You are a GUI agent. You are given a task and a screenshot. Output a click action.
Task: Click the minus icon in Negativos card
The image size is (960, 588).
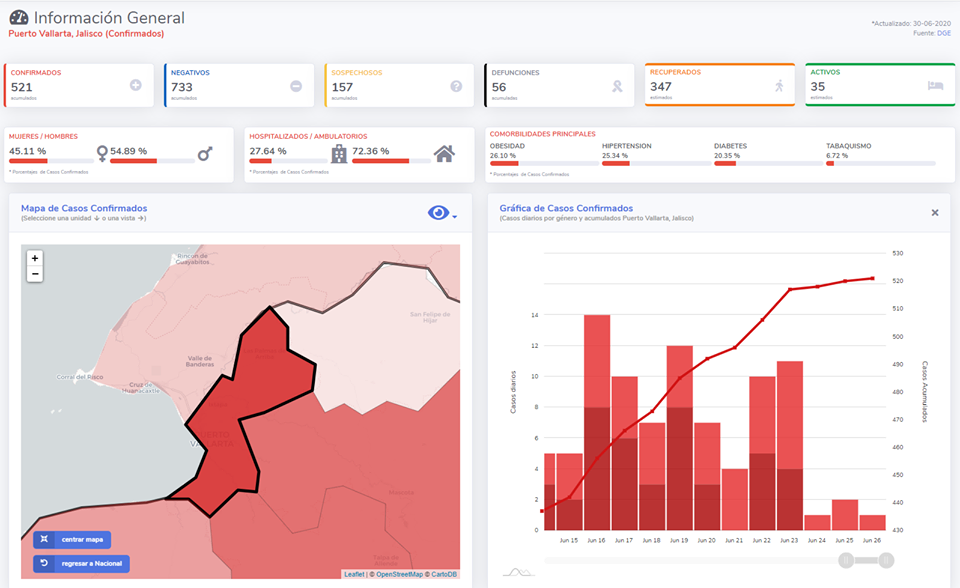click(296, 86)
